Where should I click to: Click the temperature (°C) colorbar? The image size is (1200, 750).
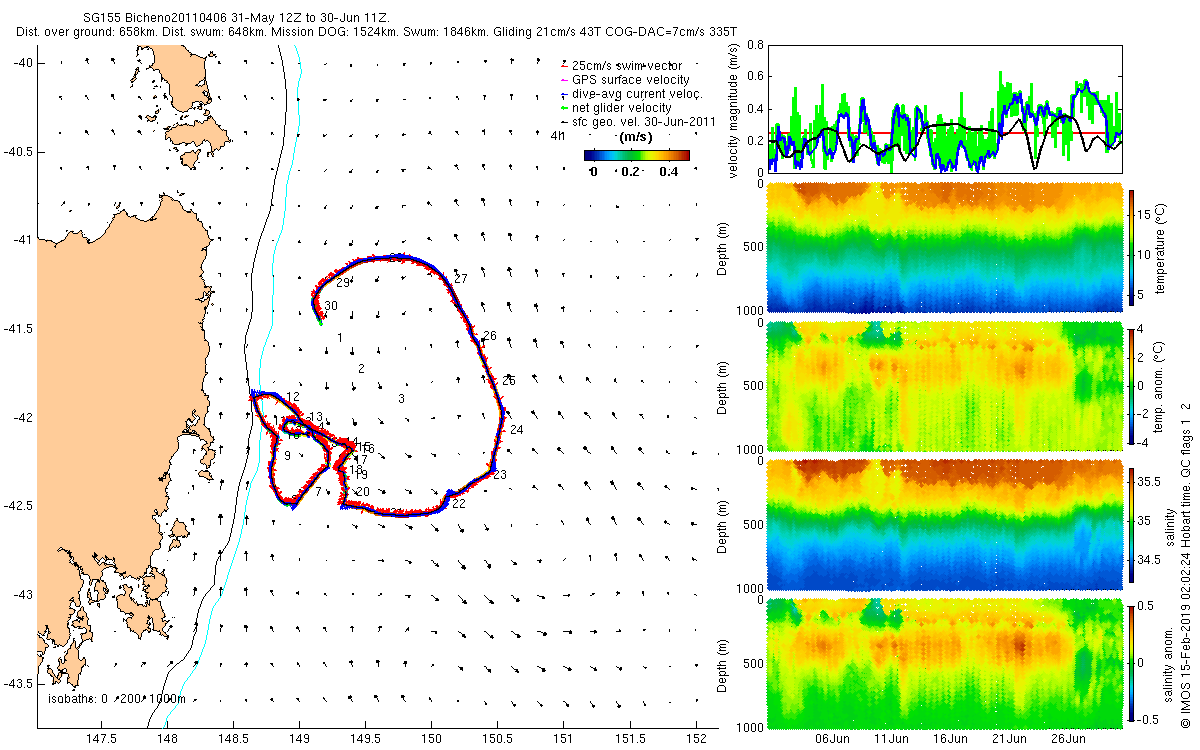point(1132,245)
